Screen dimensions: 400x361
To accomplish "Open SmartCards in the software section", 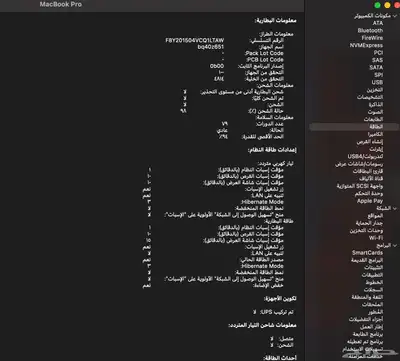I will click(368, 253).
